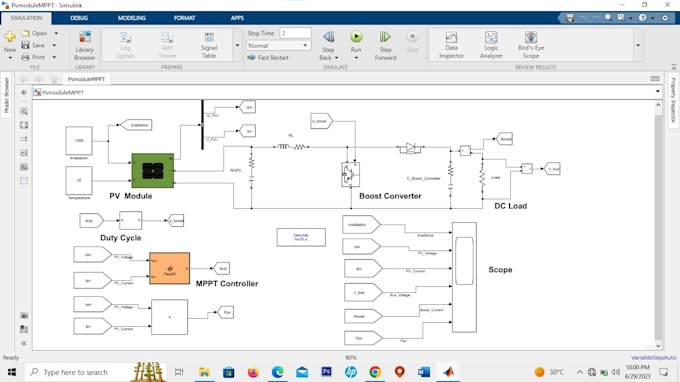The width and height of the screenshot is (680, 382).
Task: Expand the Run button dropdown arrow
Action: tap(356, 58)
